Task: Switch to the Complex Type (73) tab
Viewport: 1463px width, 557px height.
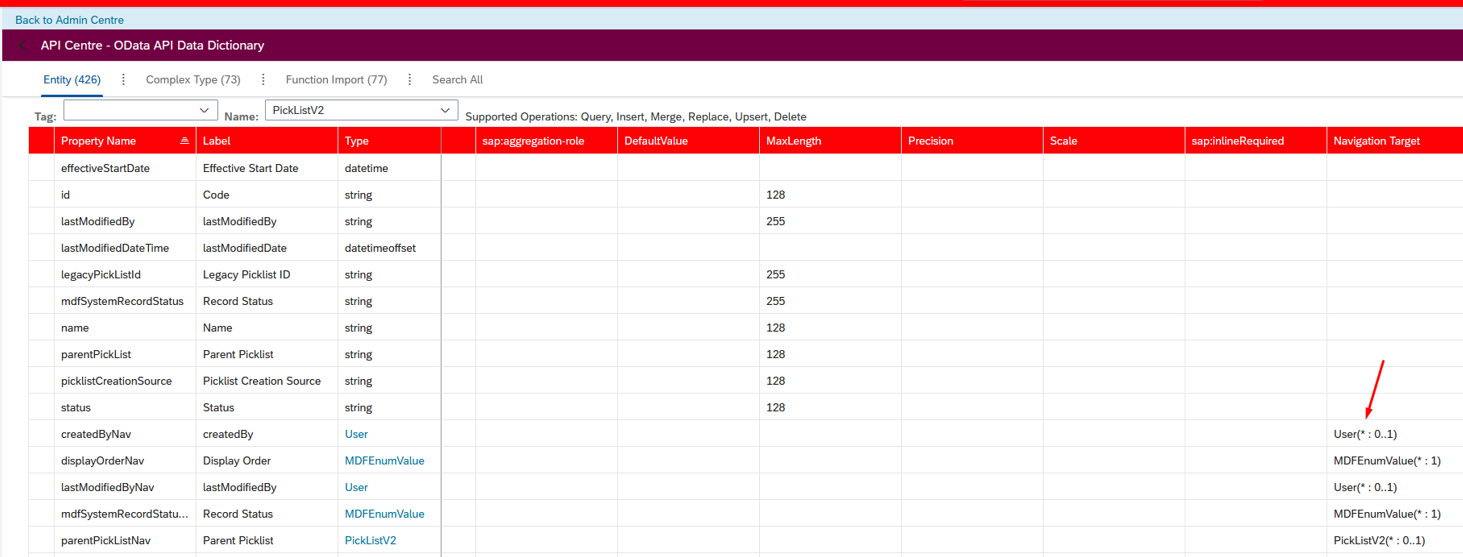Action: coord(193,80)
